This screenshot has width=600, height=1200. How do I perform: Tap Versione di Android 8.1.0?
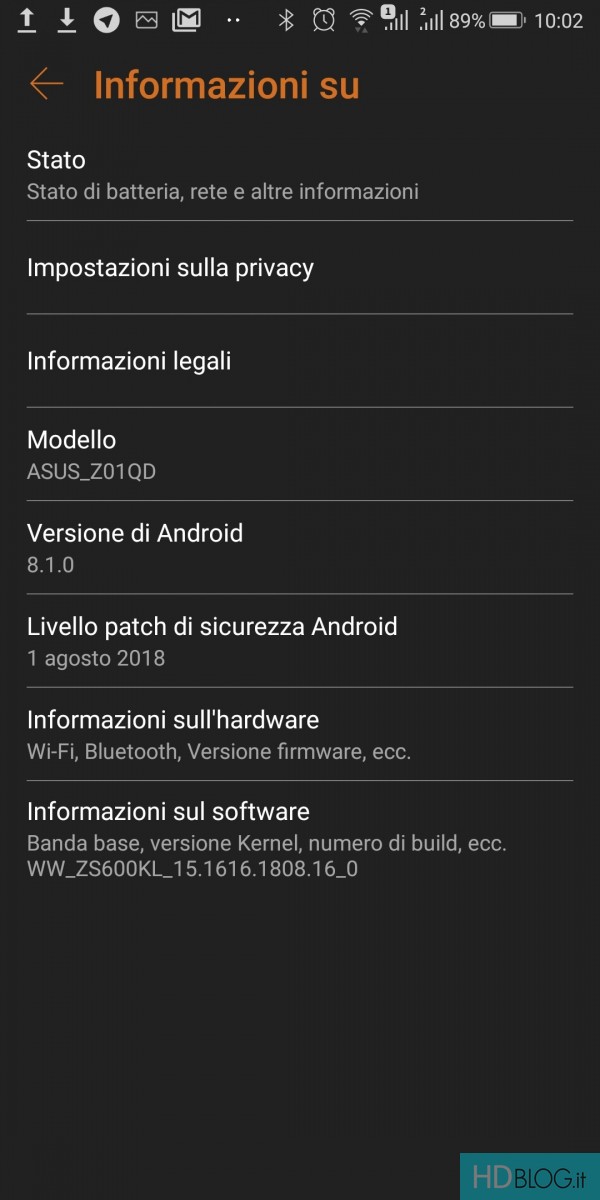point(300,547)
